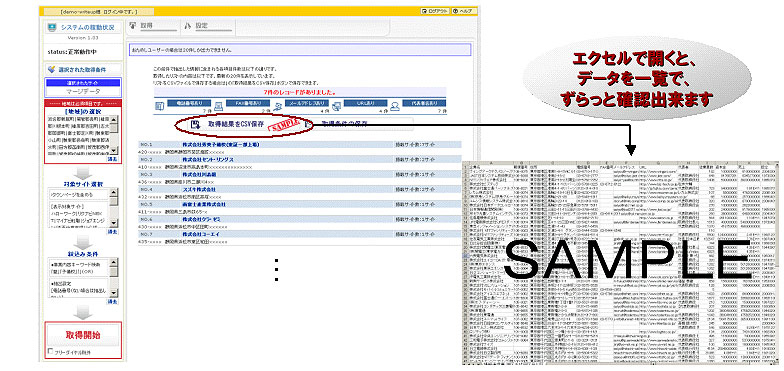Click the system status monitor icon
Image resolution: width=784 pixels, height=371 pixels.
52,28
